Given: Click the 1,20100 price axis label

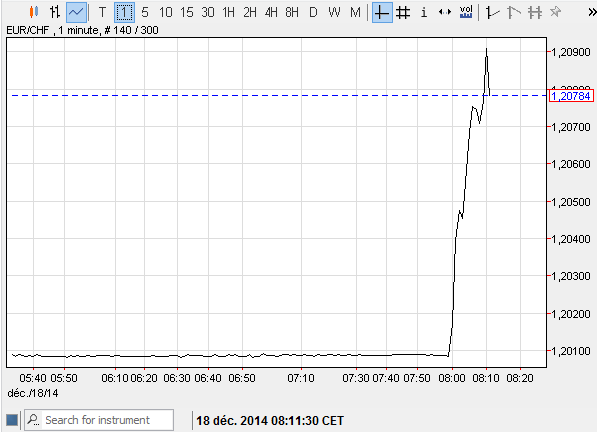Looking at the screenshot, I should (571, 351).
